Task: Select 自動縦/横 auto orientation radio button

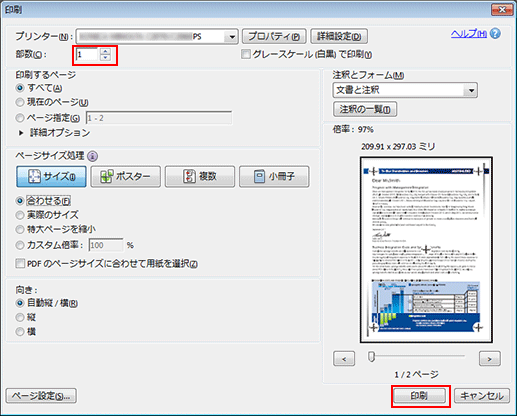Action: (x=20, y=303)
